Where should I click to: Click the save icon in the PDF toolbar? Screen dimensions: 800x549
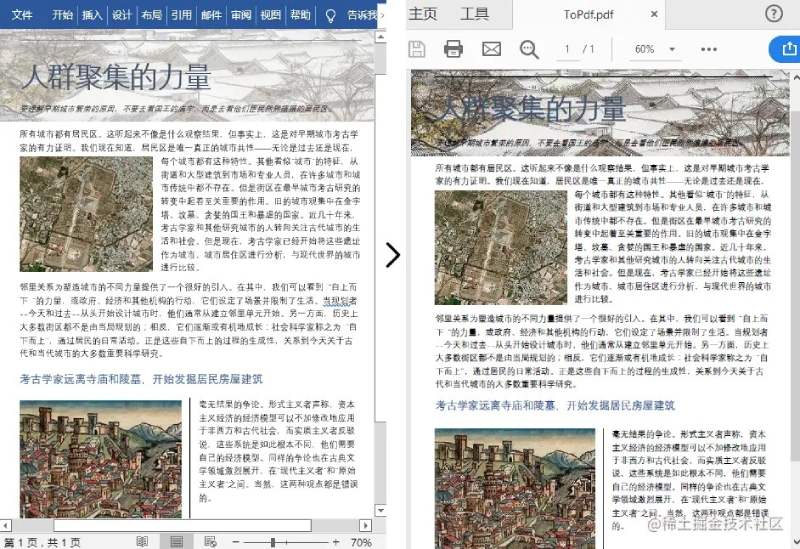point(417,49)
